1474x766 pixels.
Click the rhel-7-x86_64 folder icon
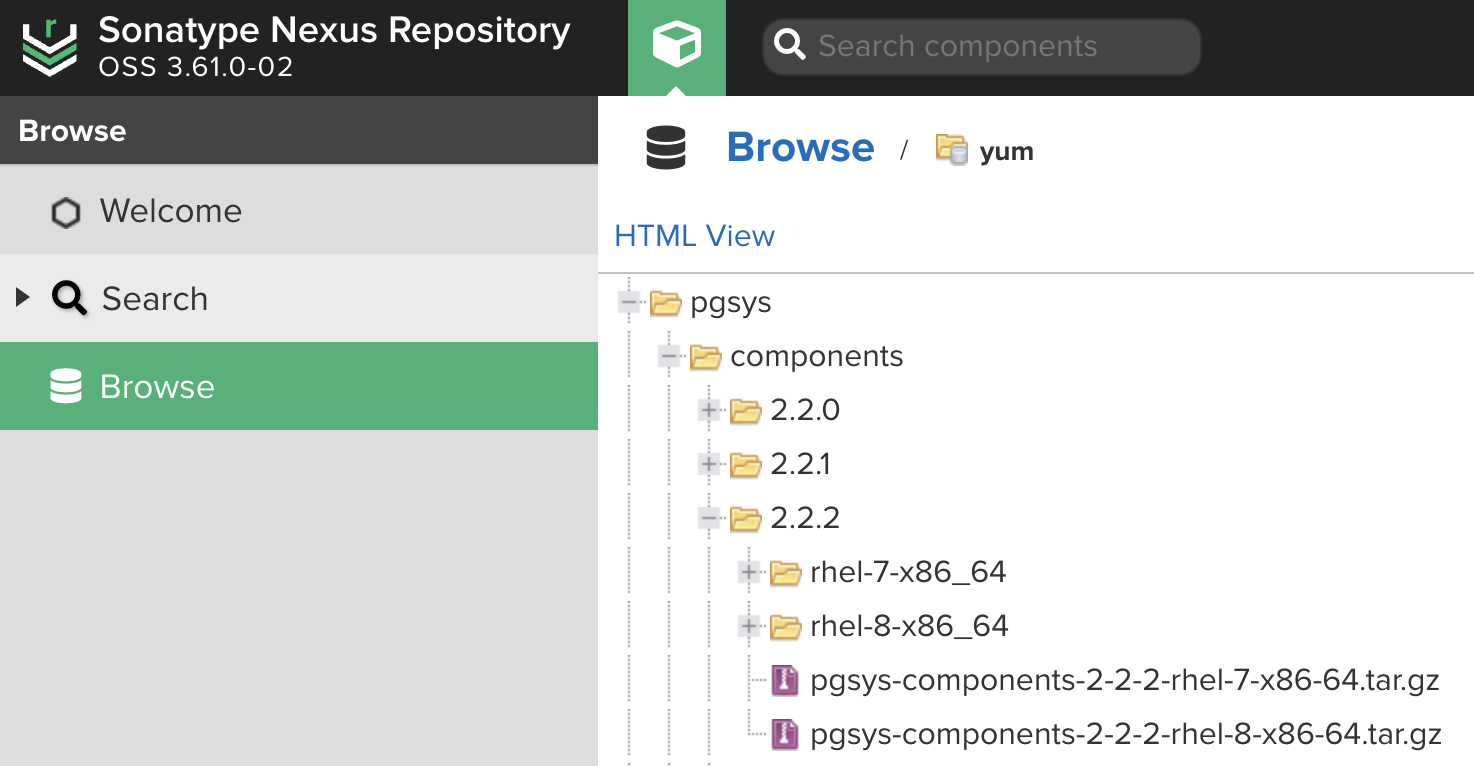coord(785,573)
